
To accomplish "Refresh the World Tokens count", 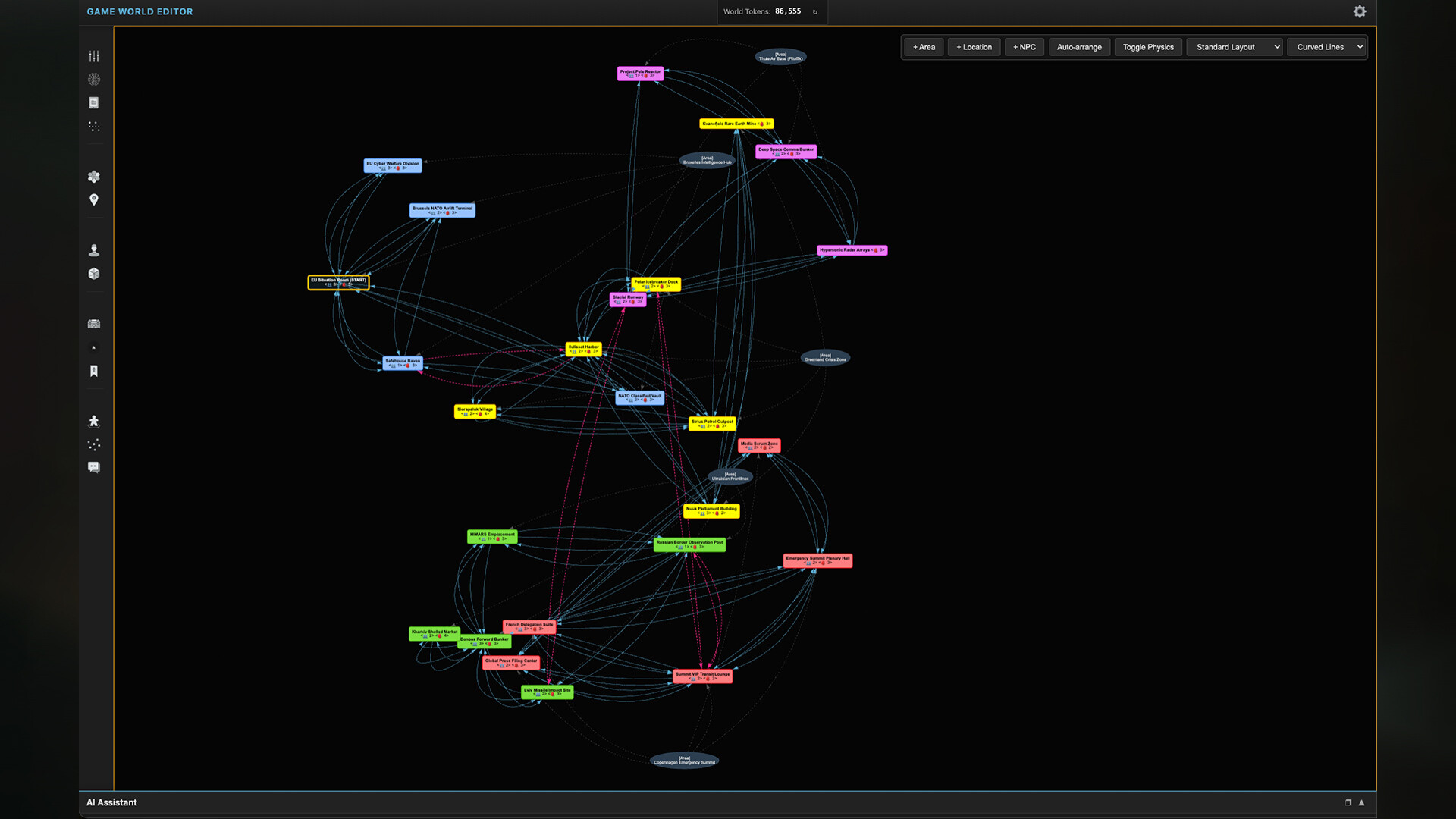I will pos(814,11).
